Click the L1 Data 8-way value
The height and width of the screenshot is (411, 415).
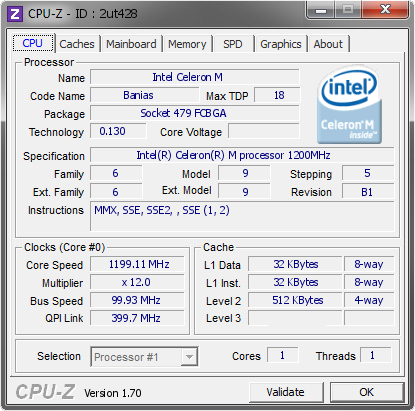369,264
